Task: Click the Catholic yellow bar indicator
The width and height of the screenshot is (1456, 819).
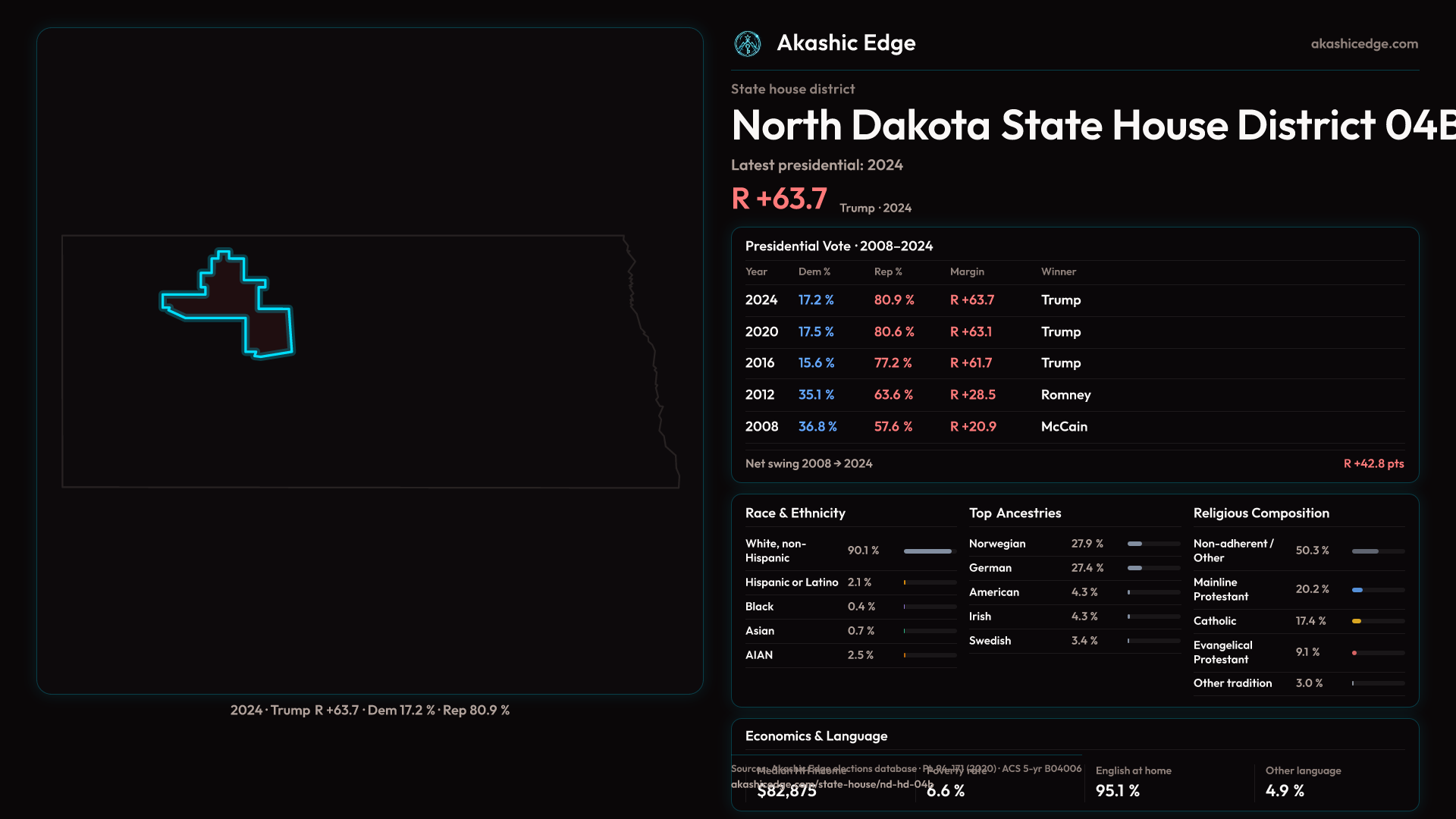Action: click(x=1357, y=621)
